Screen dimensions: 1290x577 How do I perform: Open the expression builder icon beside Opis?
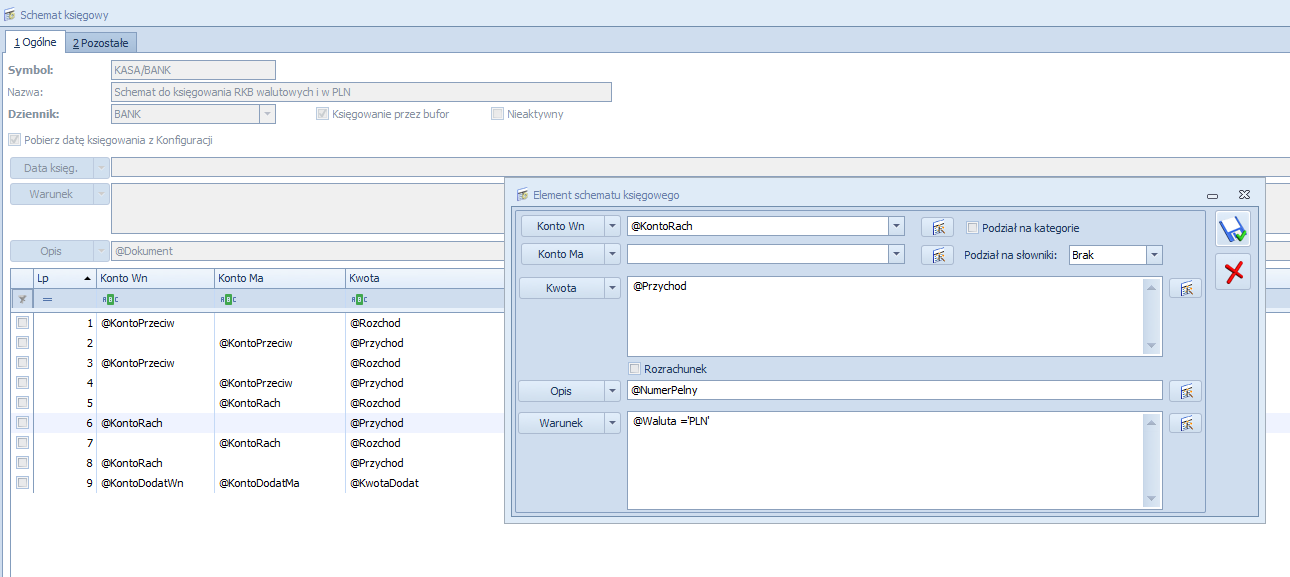[1185, 391]
